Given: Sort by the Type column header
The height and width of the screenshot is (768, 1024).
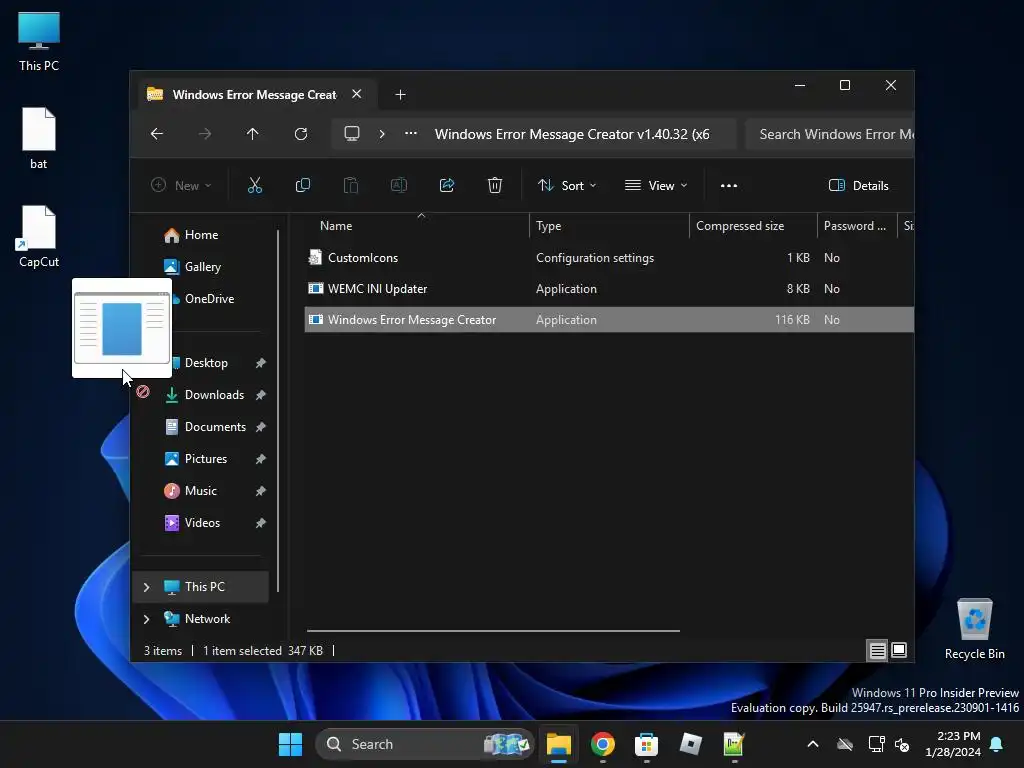Looking at the screenshot, I should [609, 226].
